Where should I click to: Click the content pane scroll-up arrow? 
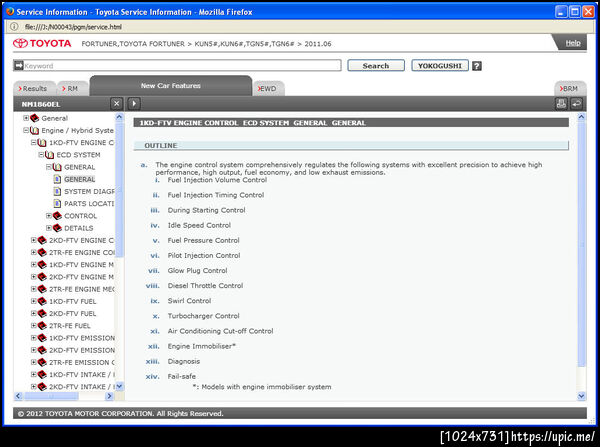point(581,117)
